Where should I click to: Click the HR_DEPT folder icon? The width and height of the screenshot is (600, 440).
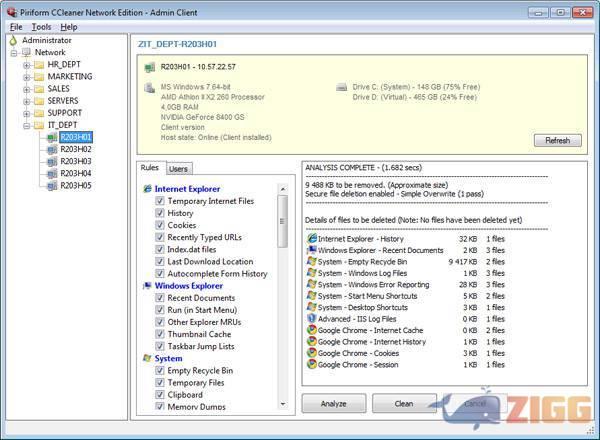click(39, 65)
